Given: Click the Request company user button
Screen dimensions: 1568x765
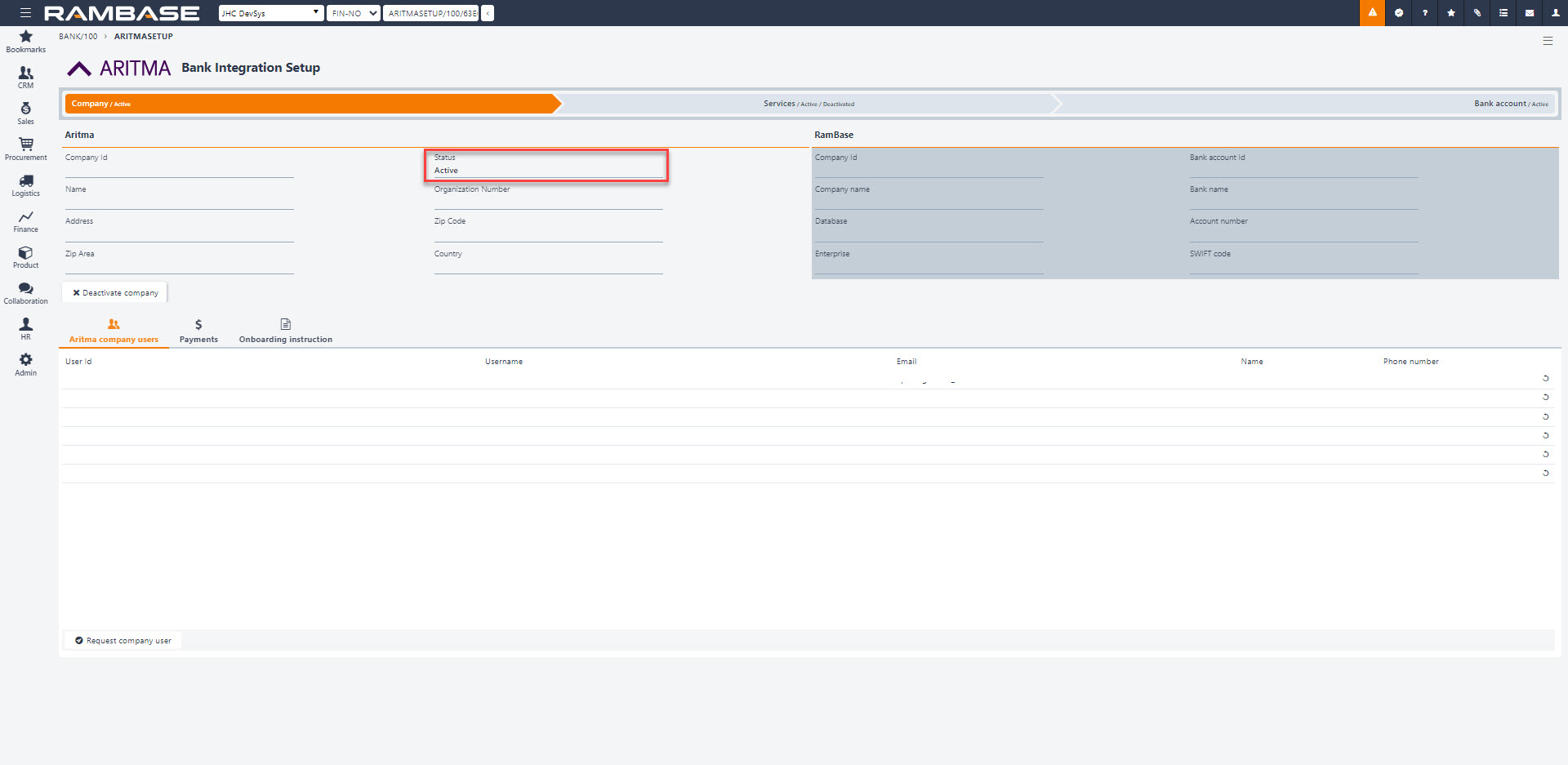Looking at the screenshot, I should tap(123, 641).
